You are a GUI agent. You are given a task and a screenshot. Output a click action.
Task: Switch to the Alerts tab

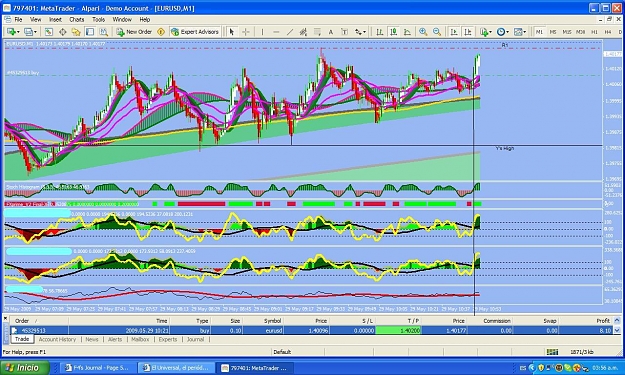(x=115, y=340)
